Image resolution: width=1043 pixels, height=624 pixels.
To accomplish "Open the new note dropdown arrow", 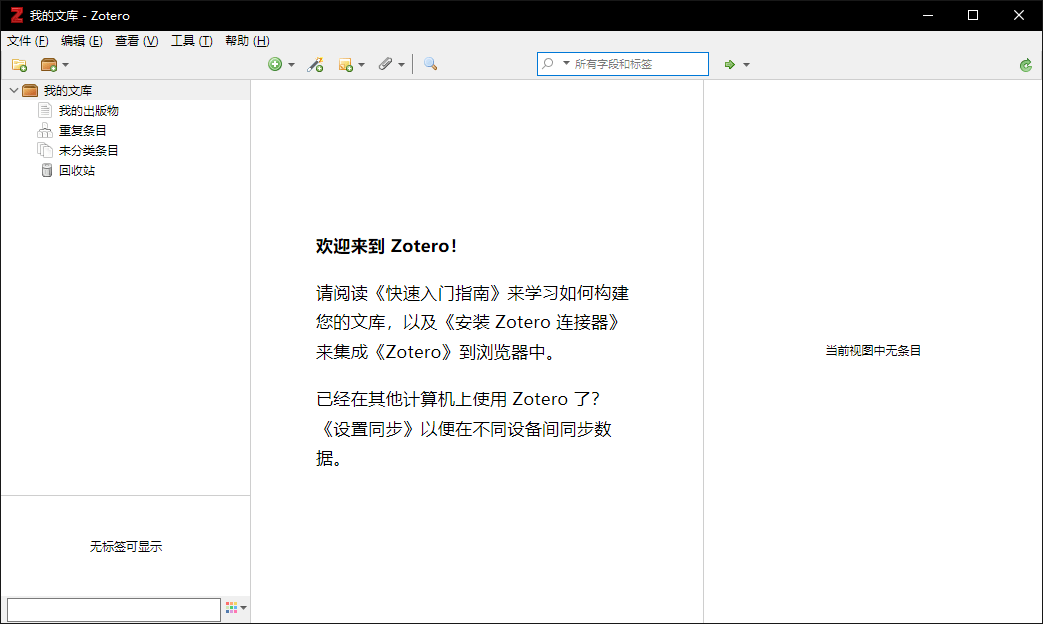I will 361,65.
